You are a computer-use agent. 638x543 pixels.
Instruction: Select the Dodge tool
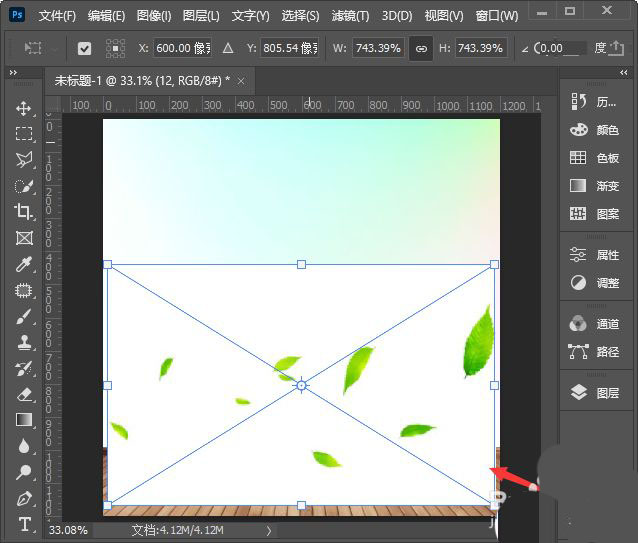(x=24, y=472)
